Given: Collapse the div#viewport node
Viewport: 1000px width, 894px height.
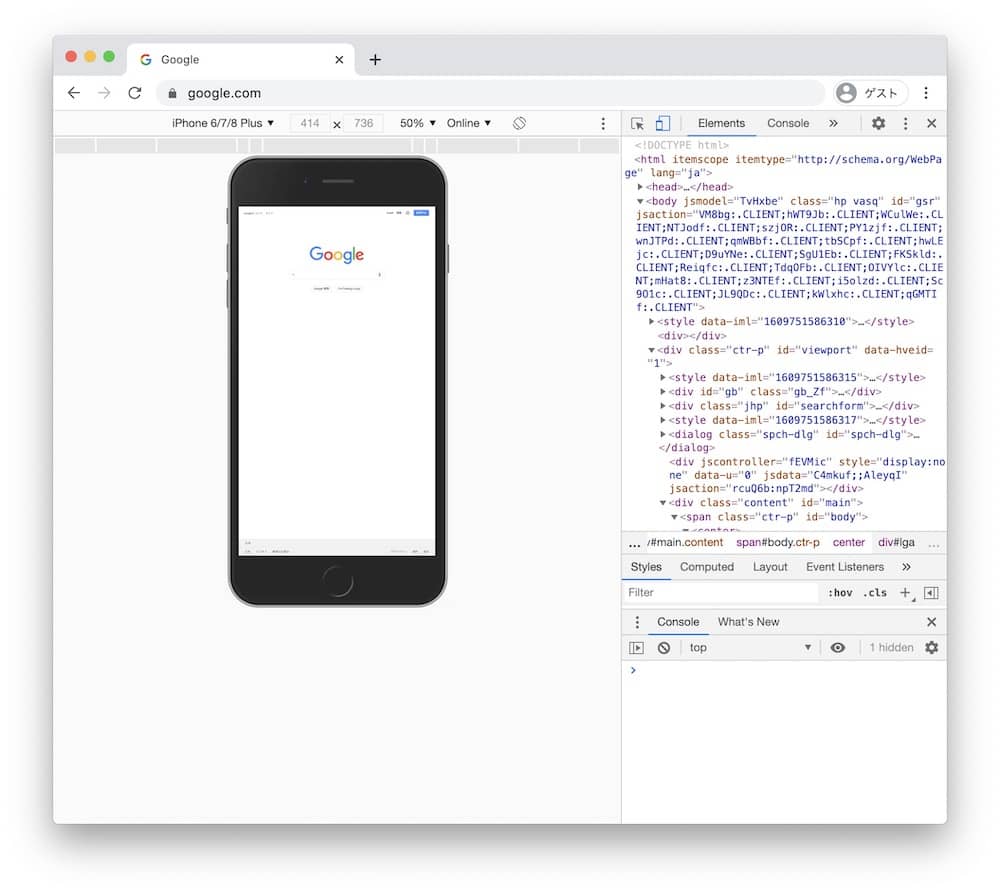Looking at the screenshot, I should (x=651, y=350).
